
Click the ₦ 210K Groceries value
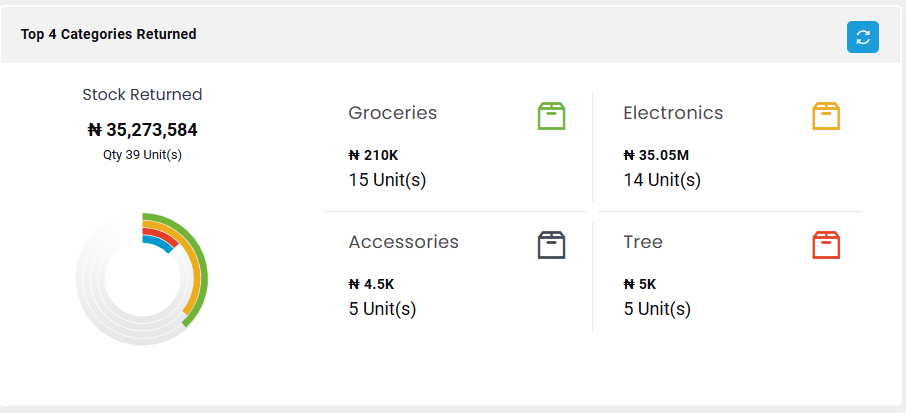pyautogui.click(x=373, y=155)
